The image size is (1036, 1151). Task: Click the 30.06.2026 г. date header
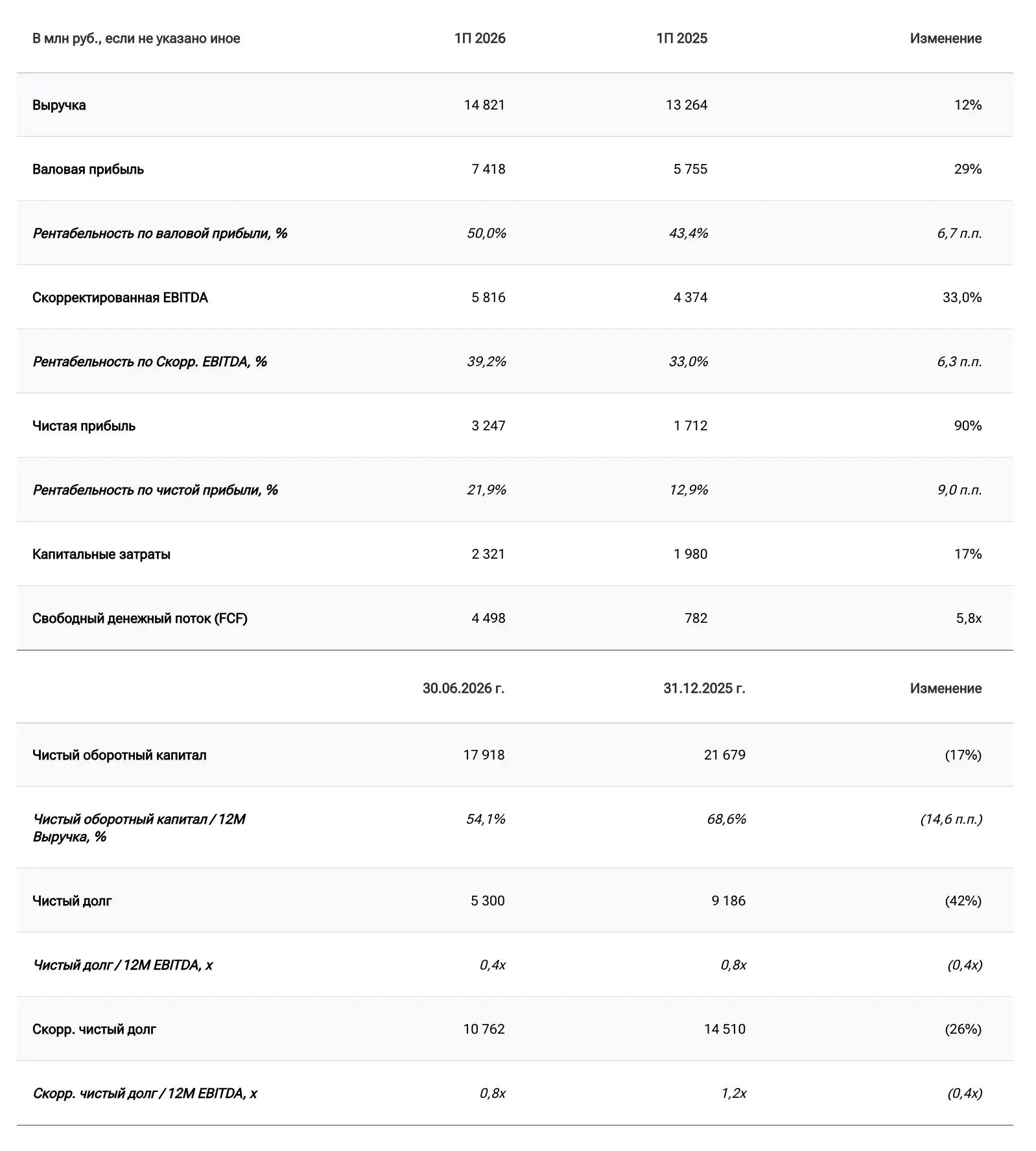coord(464,688)
